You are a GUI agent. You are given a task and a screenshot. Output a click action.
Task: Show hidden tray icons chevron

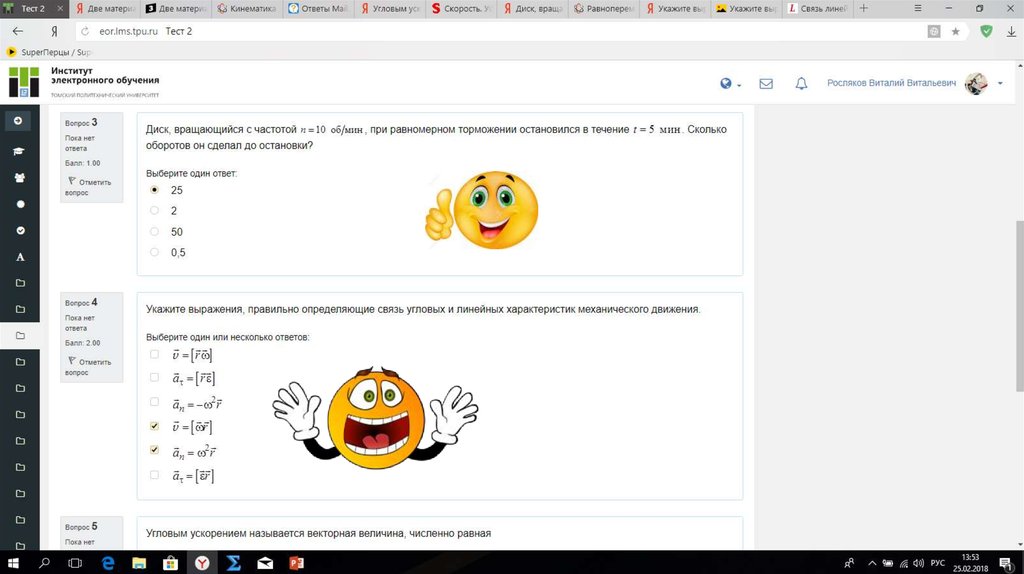tap(872, 563)
